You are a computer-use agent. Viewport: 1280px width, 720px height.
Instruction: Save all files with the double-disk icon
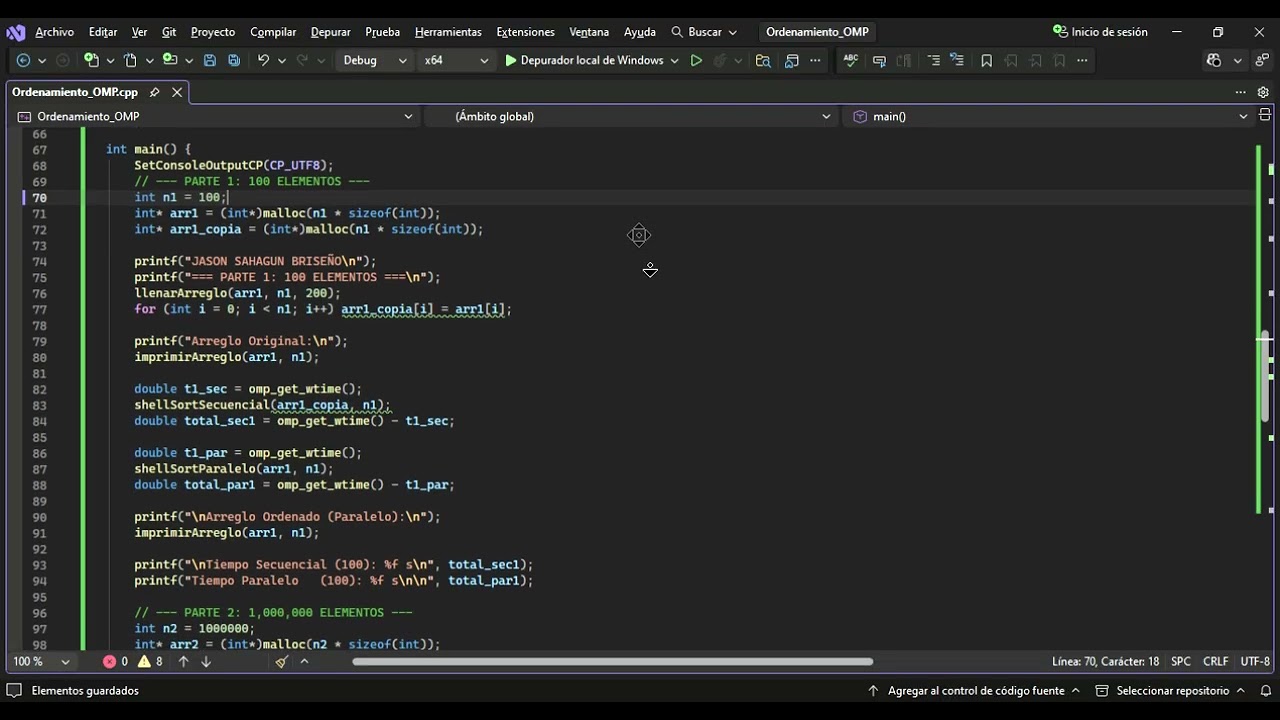[x=234, y=60]
